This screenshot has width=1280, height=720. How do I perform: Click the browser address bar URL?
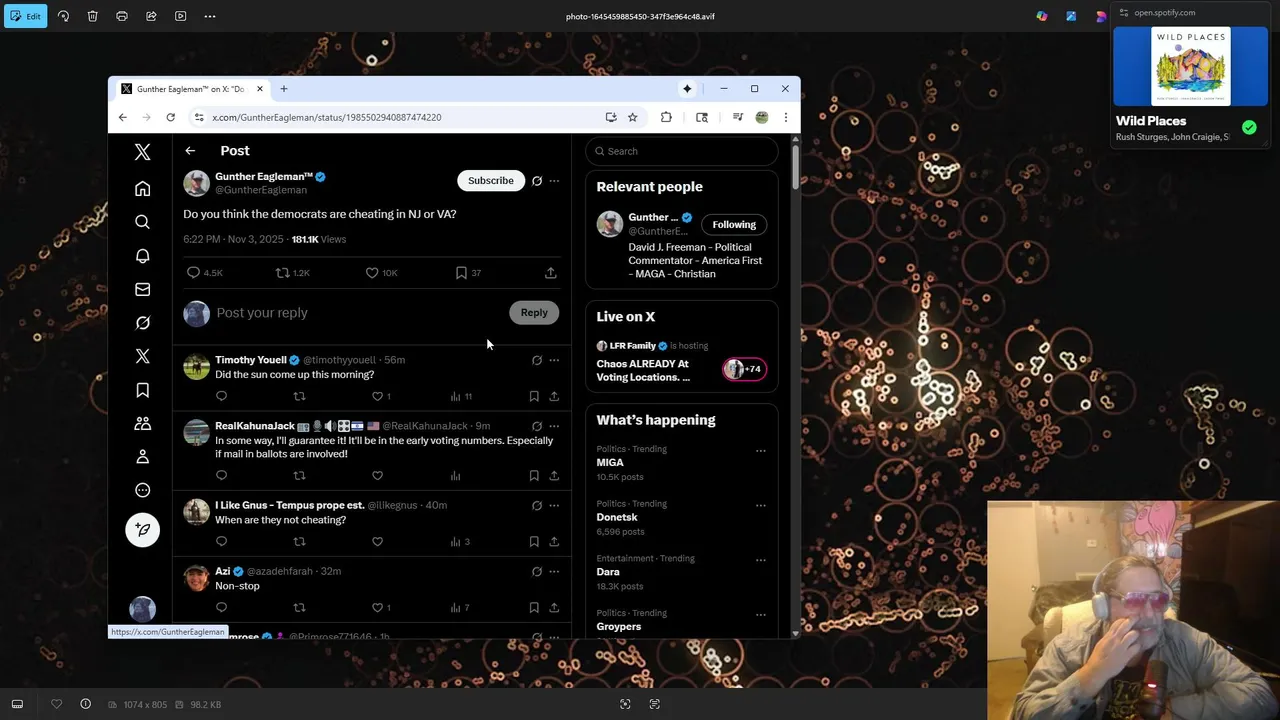click(x=327, y=118)
